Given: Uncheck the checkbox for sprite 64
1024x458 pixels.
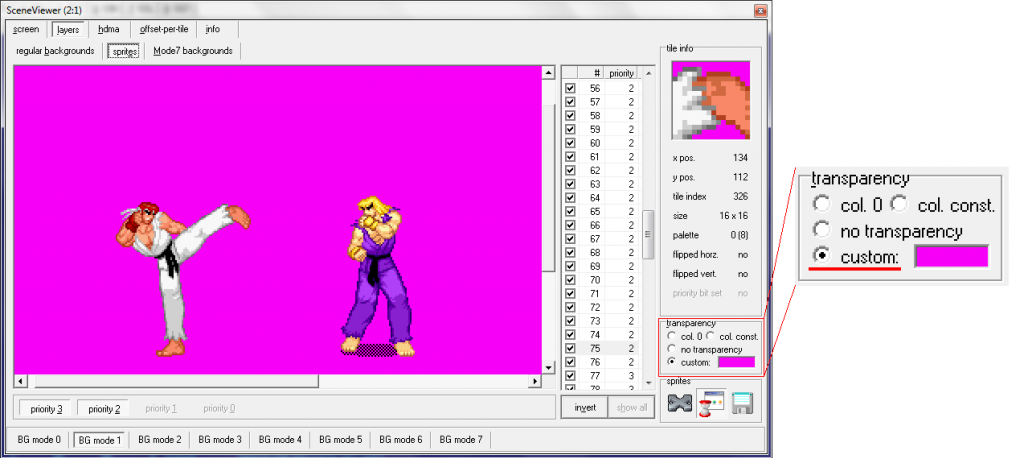Looking at the screenshot, I should point(570,198).
